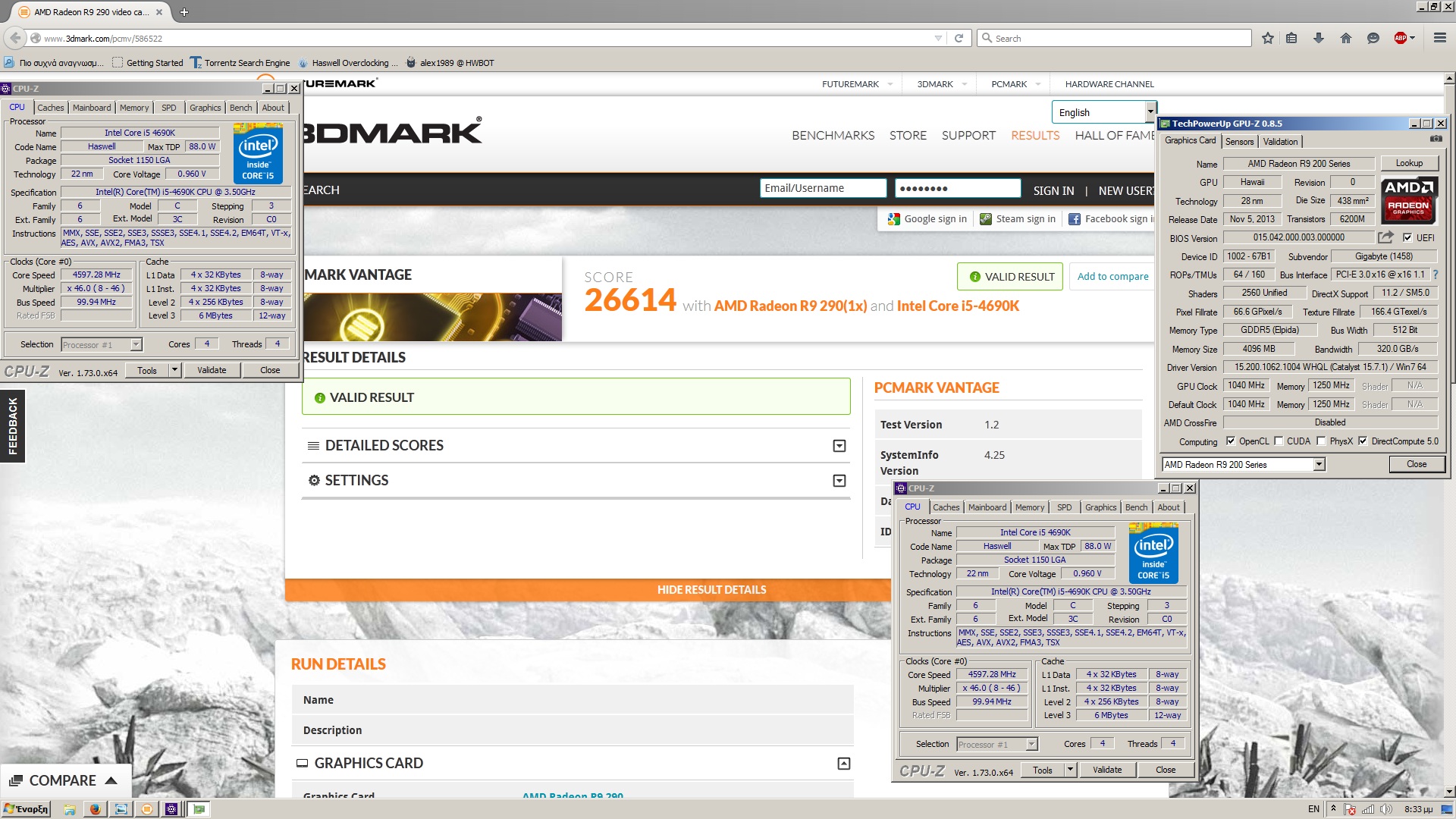Switch to Graphics tab in lower-right CPU-Z
The height and width of the screenshot is (819, 1456).
[1100, 507]
